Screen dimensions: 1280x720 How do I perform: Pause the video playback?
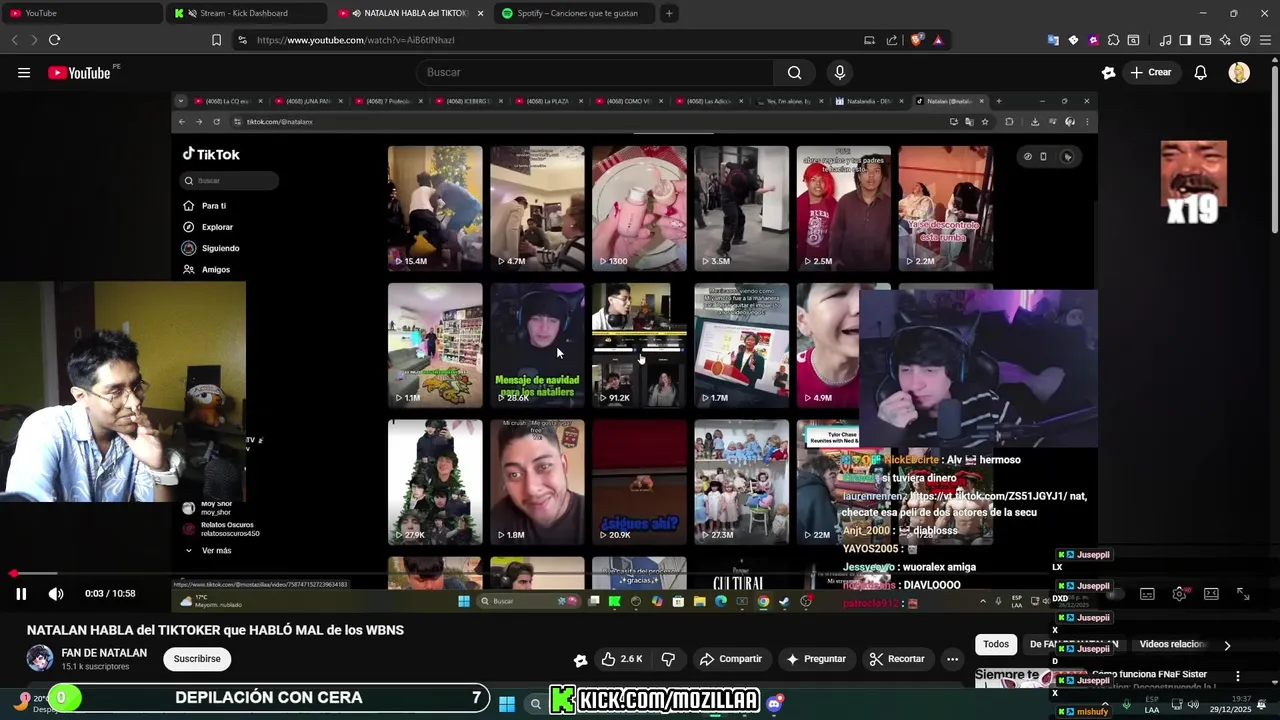coord(21,594)
